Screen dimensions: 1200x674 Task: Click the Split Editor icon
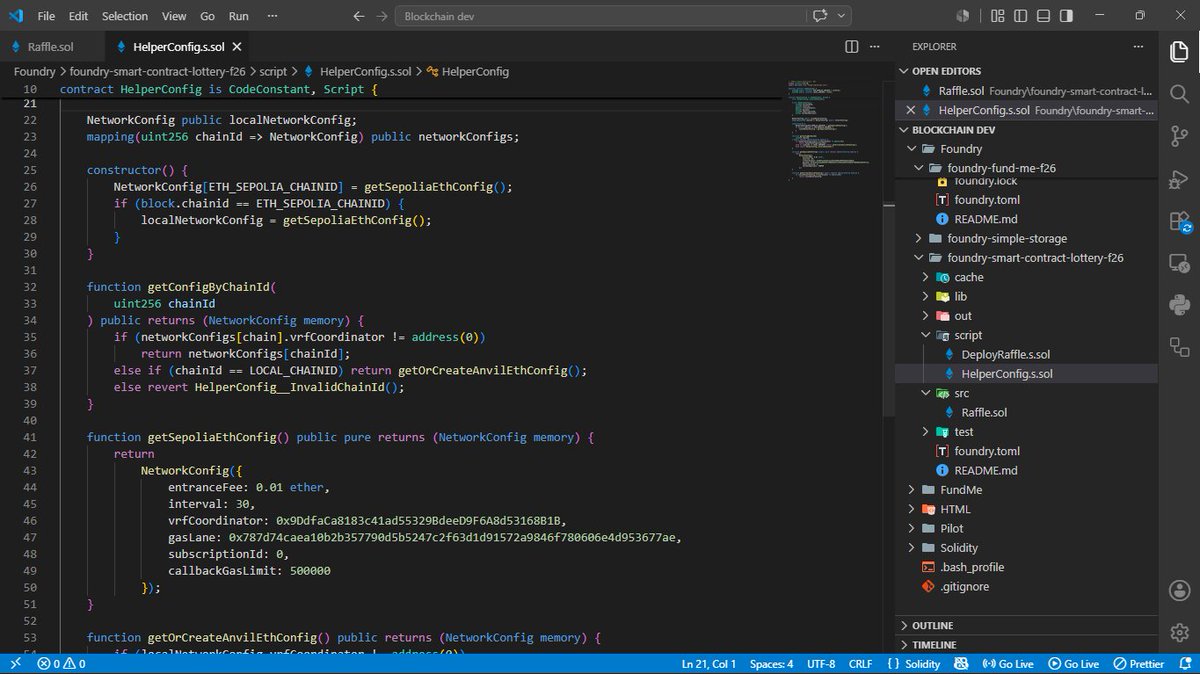pyautogui.click(x=852, y=47)
